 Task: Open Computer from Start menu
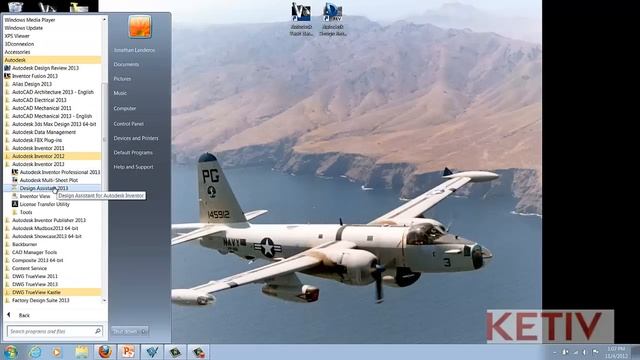click(x=124, y=109)
